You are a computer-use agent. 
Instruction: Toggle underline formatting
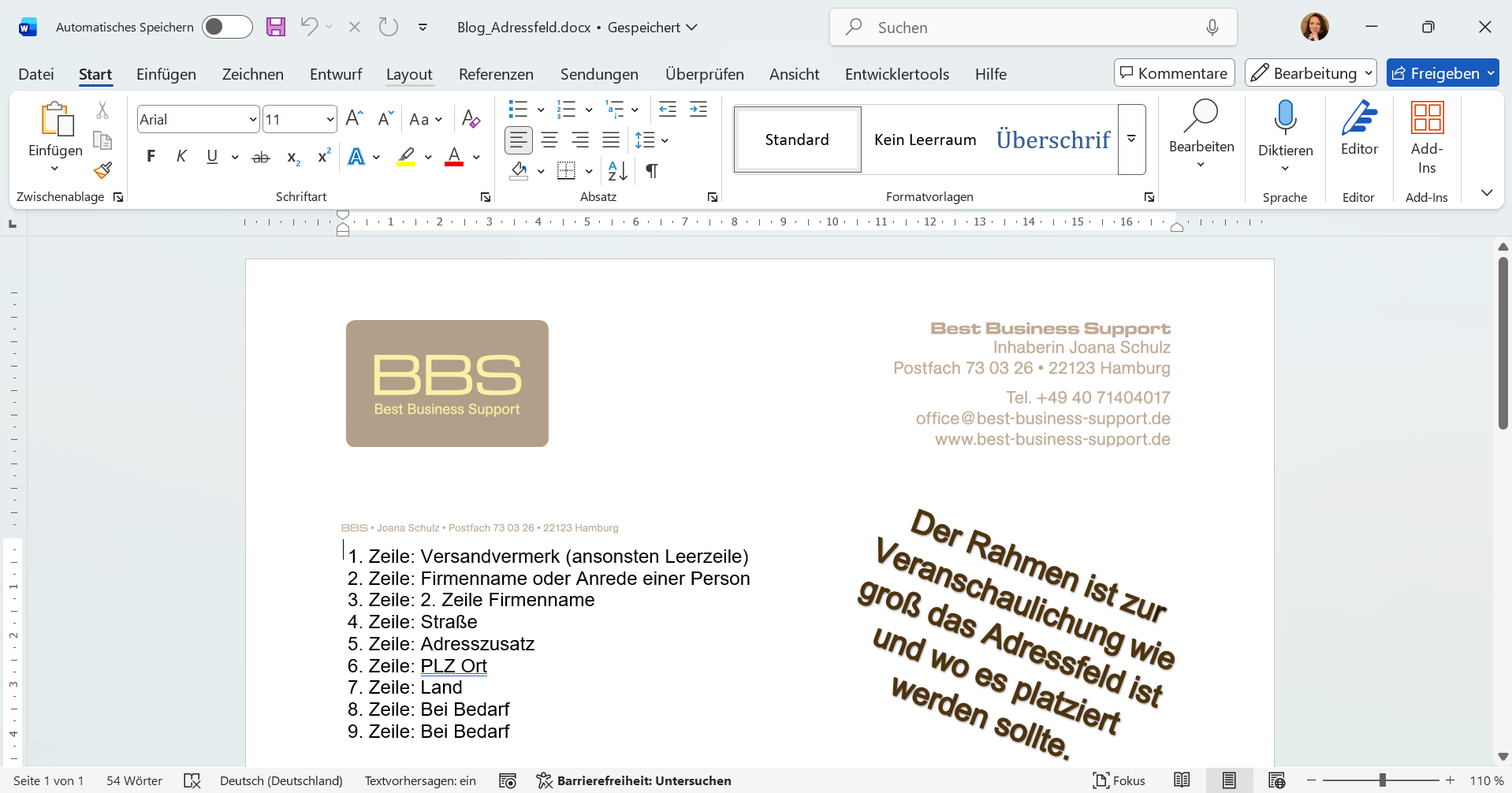(210, 156)
